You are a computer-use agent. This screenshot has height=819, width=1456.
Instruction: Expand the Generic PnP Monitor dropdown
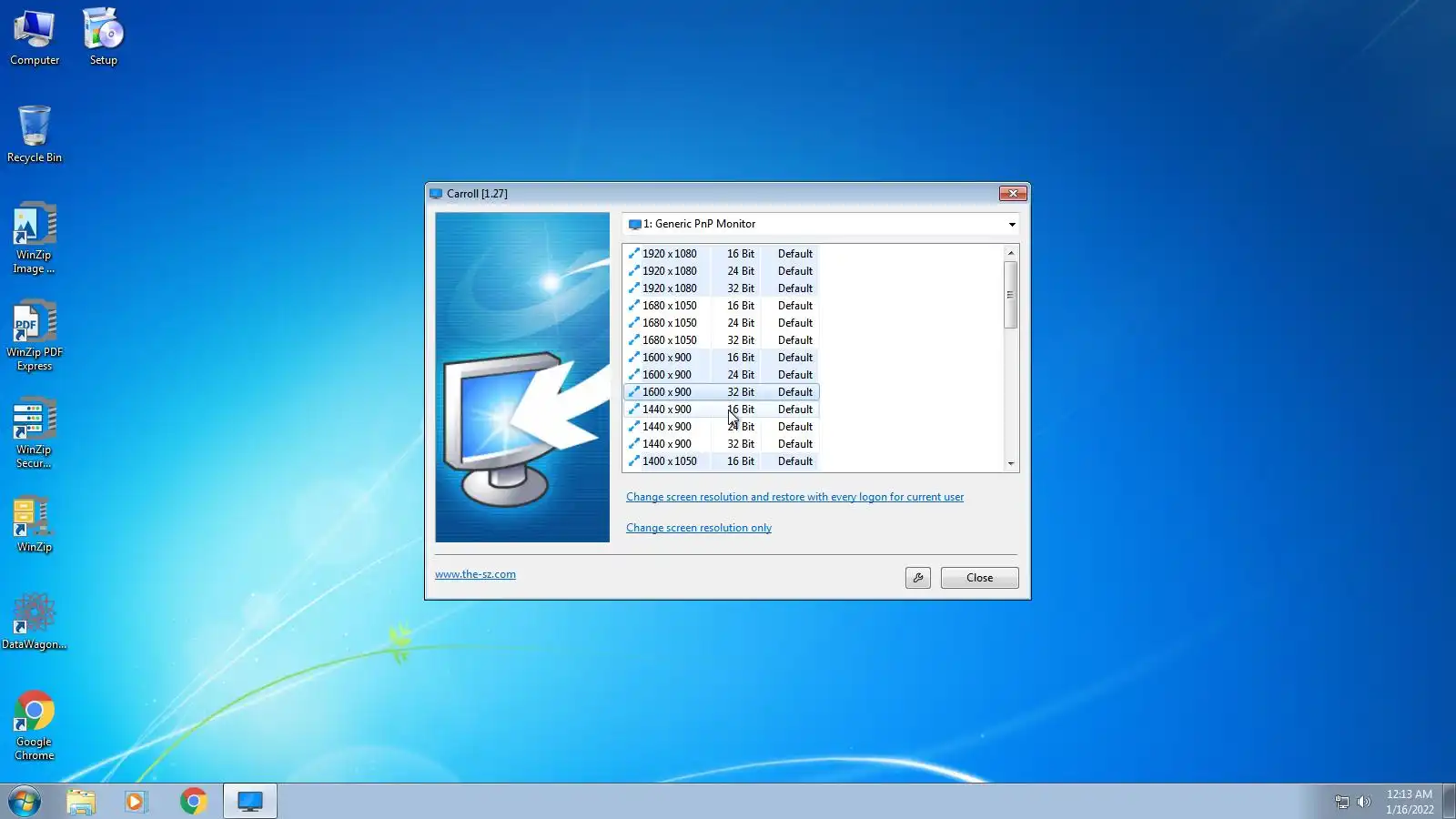coord(1011,225)
